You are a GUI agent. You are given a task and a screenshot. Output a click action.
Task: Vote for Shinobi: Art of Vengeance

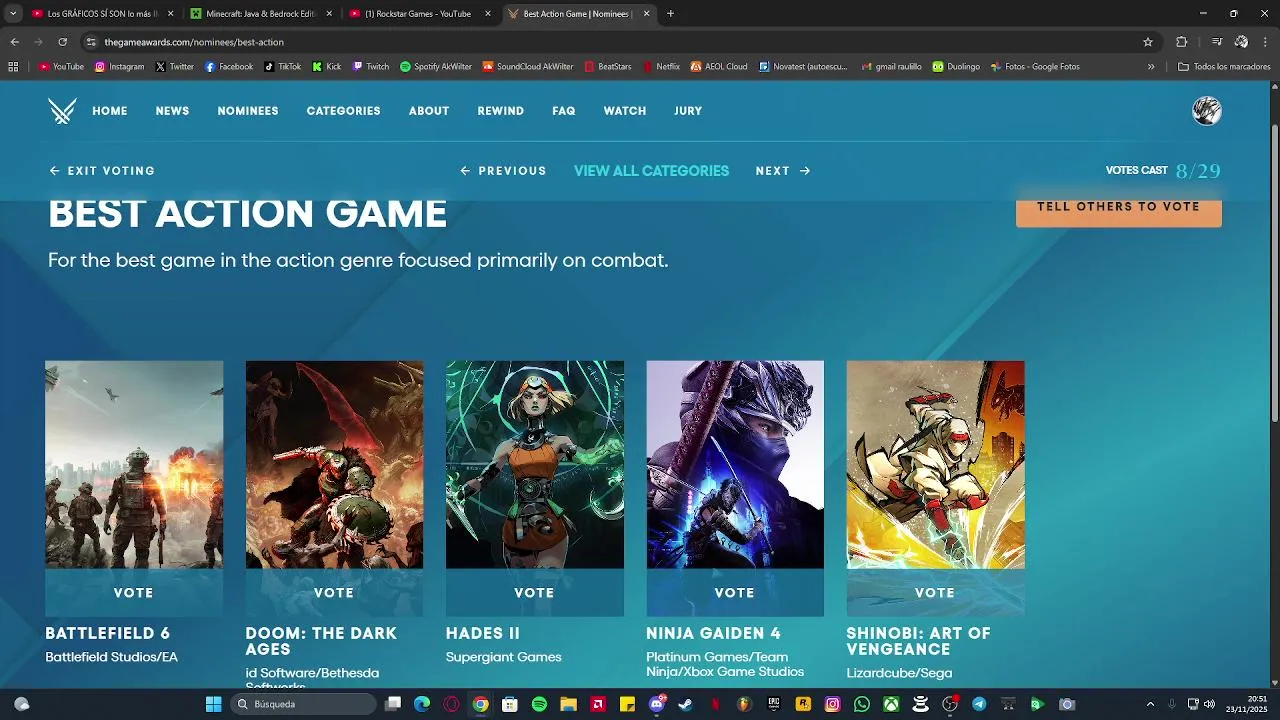click(935, 593)
